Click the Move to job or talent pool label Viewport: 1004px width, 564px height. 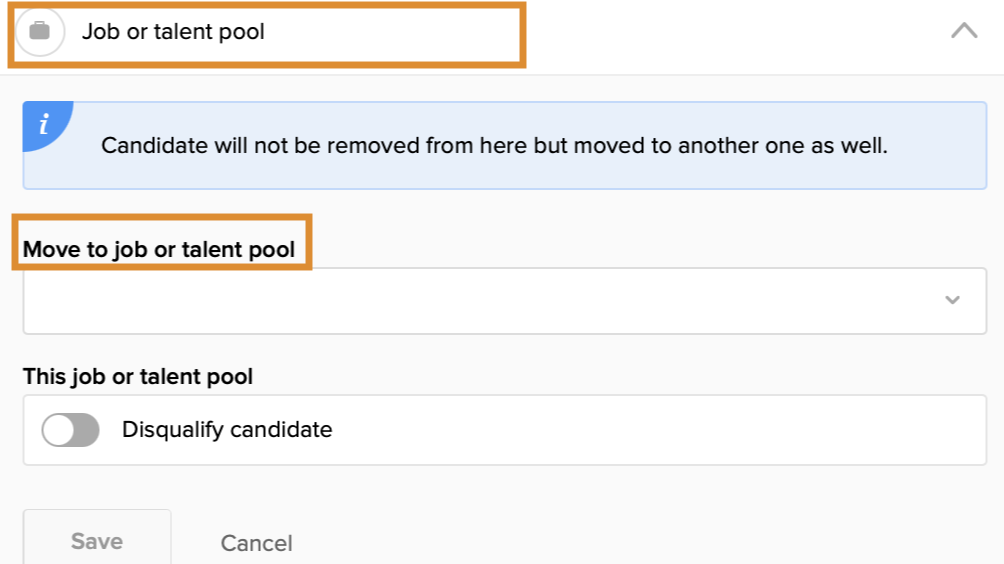tap(159, 249)
